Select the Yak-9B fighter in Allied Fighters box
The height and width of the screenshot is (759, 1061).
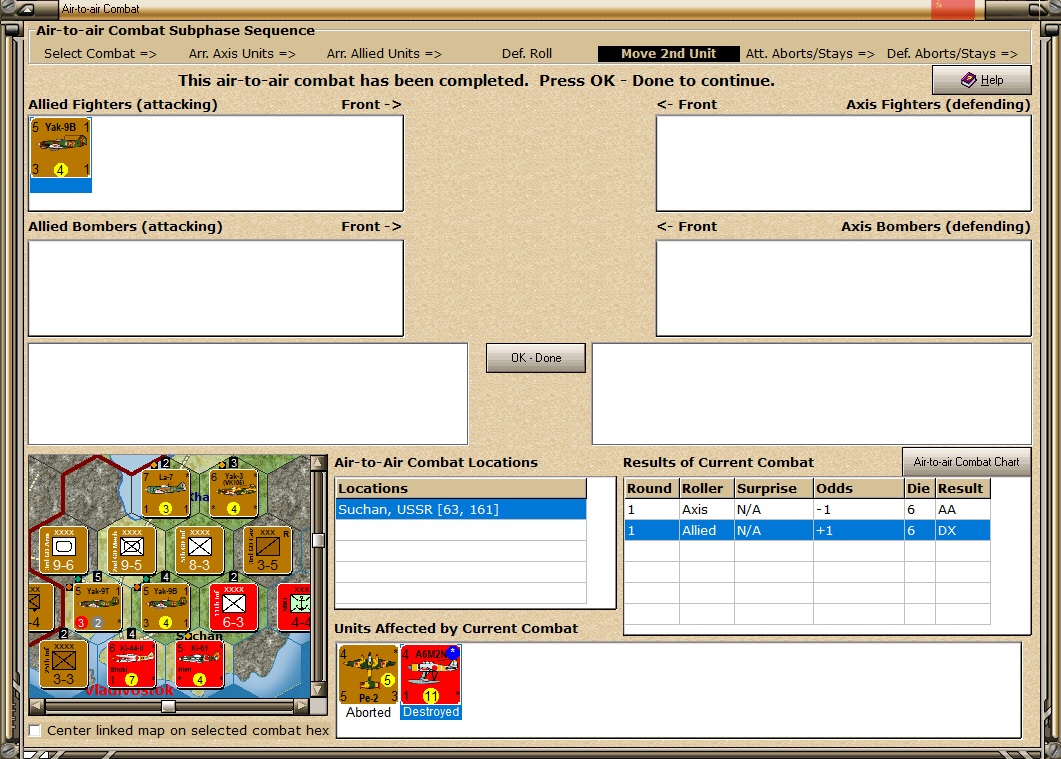pos(60,147)
